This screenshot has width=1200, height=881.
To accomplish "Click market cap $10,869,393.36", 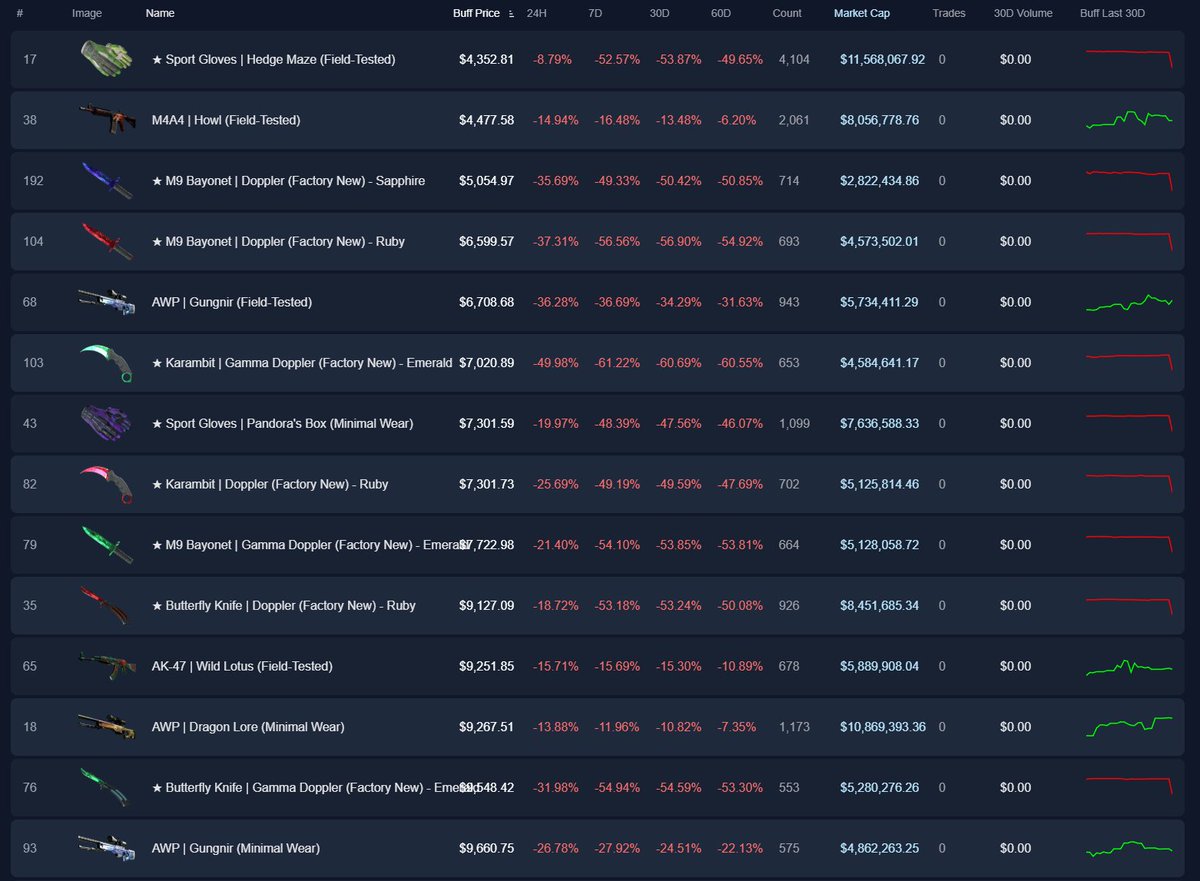I will point(883,727).
